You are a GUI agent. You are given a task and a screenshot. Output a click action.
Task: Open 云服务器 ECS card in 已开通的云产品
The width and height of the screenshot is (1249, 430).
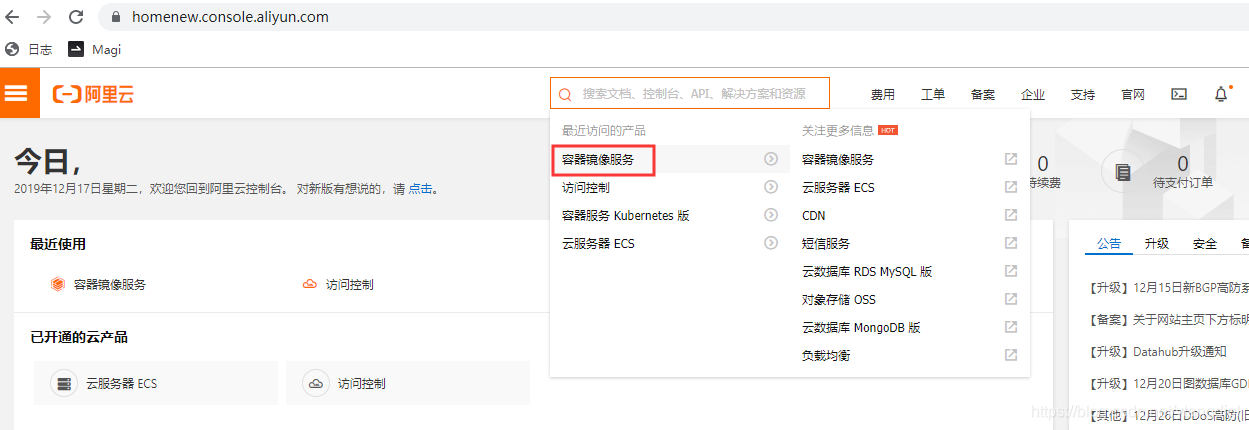pos(156,383)
